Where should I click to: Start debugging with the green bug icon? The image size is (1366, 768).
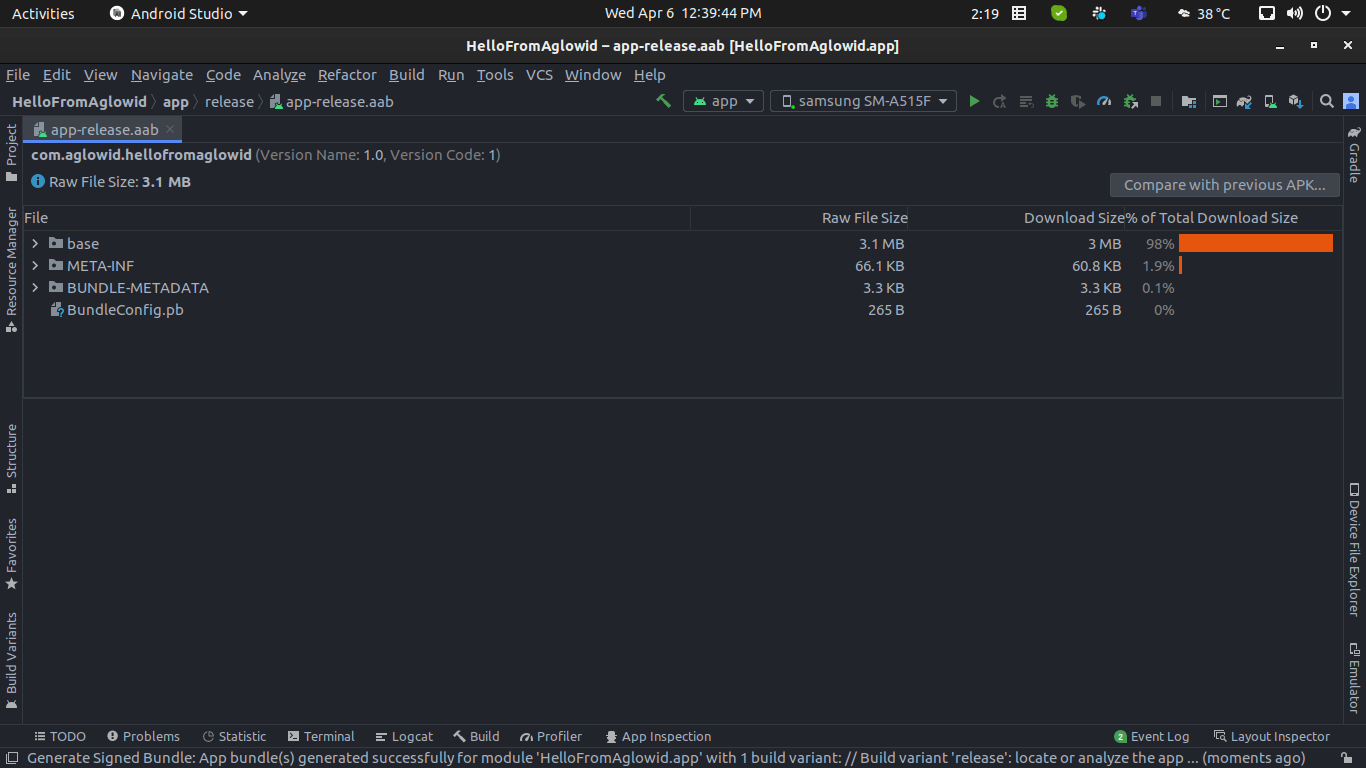click(x=1052, y=101)
